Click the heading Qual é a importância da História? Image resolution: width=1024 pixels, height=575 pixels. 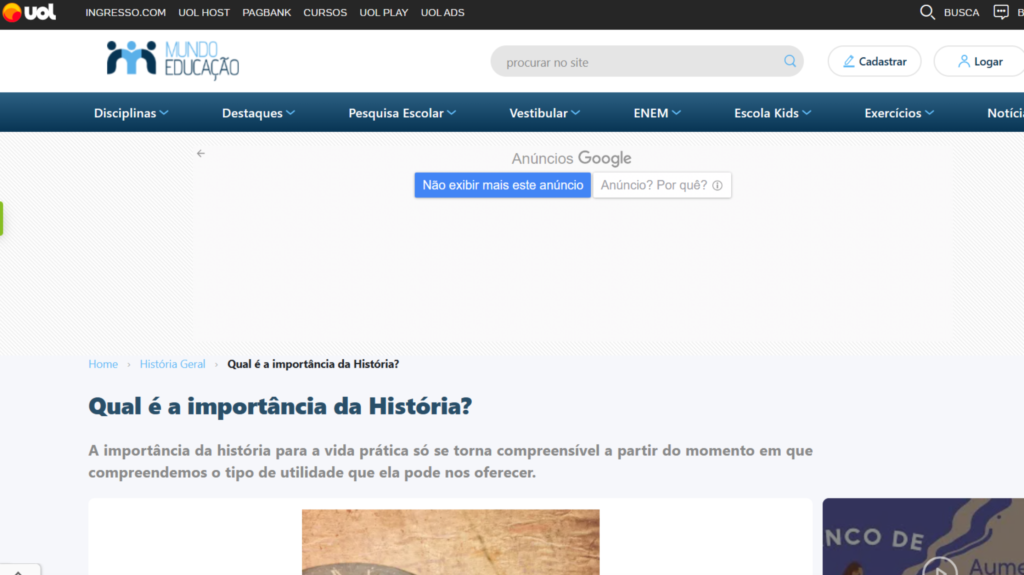280,406
